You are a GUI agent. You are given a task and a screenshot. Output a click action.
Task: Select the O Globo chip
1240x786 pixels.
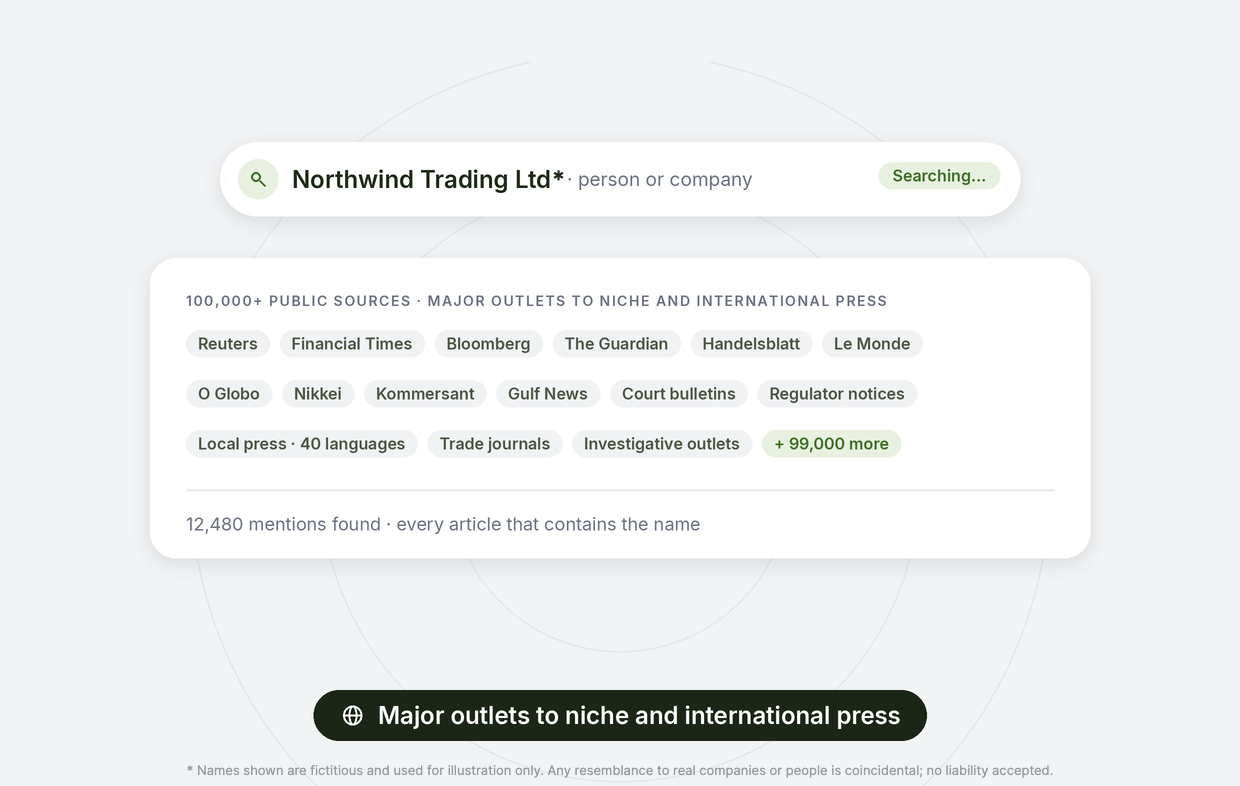[x=229, y=394]
